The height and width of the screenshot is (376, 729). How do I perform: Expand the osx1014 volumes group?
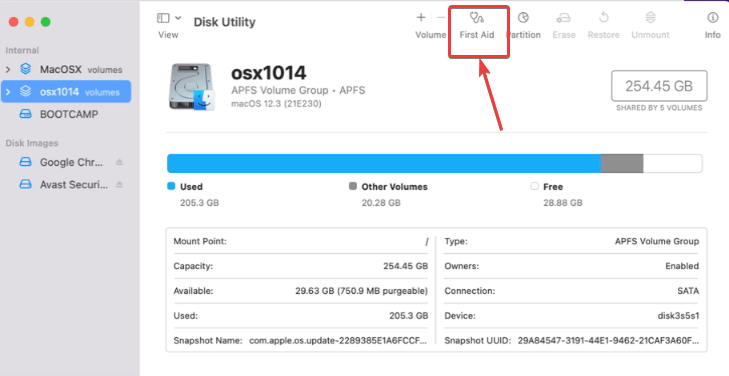click(x=7, y=92)
